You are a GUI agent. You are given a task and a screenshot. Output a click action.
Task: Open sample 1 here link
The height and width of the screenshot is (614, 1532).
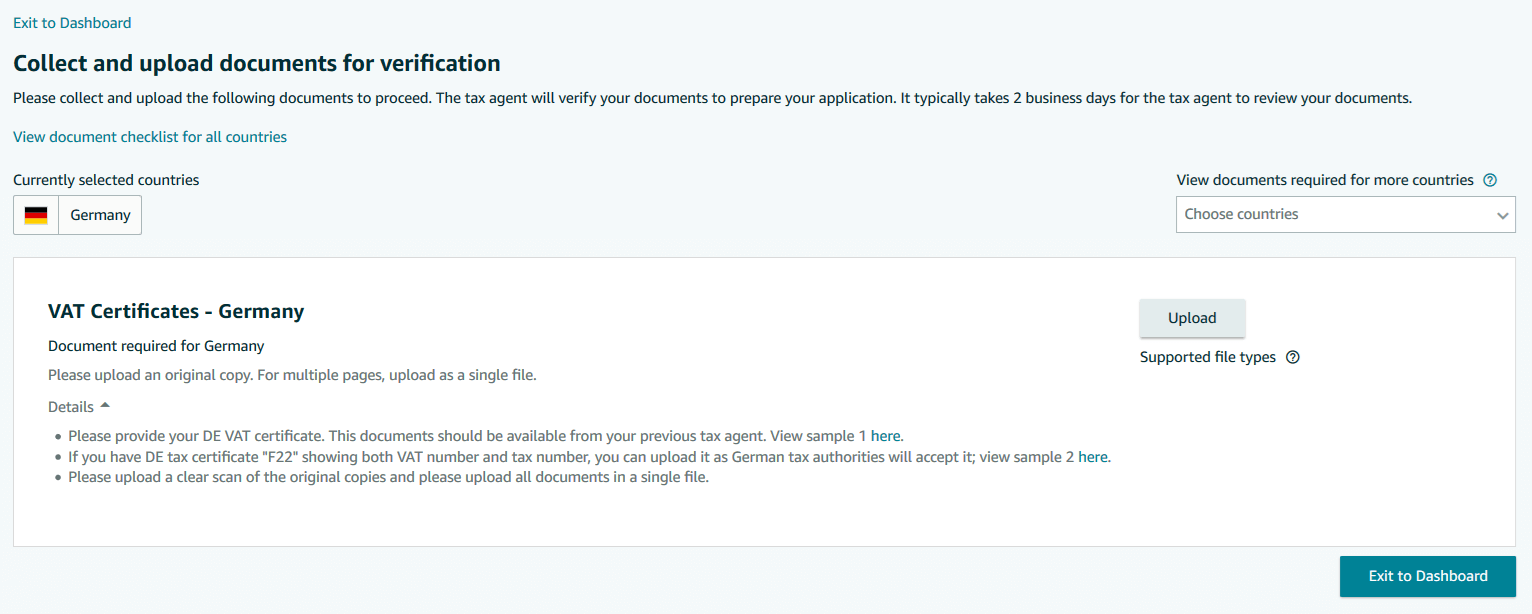click(886, 436)
